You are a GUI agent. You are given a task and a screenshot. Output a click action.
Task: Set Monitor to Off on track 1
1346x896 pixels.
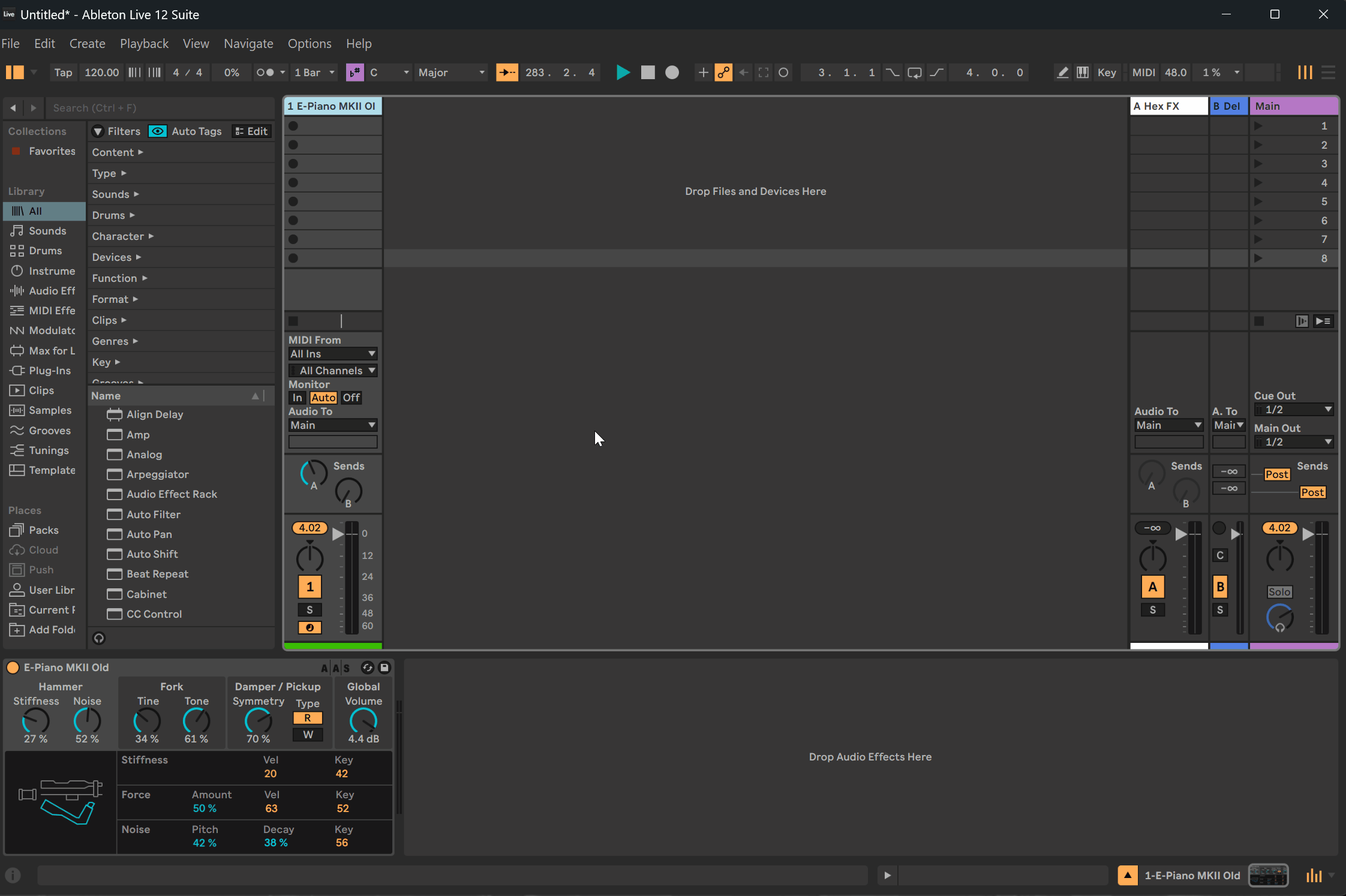click(x=351, y=398)
